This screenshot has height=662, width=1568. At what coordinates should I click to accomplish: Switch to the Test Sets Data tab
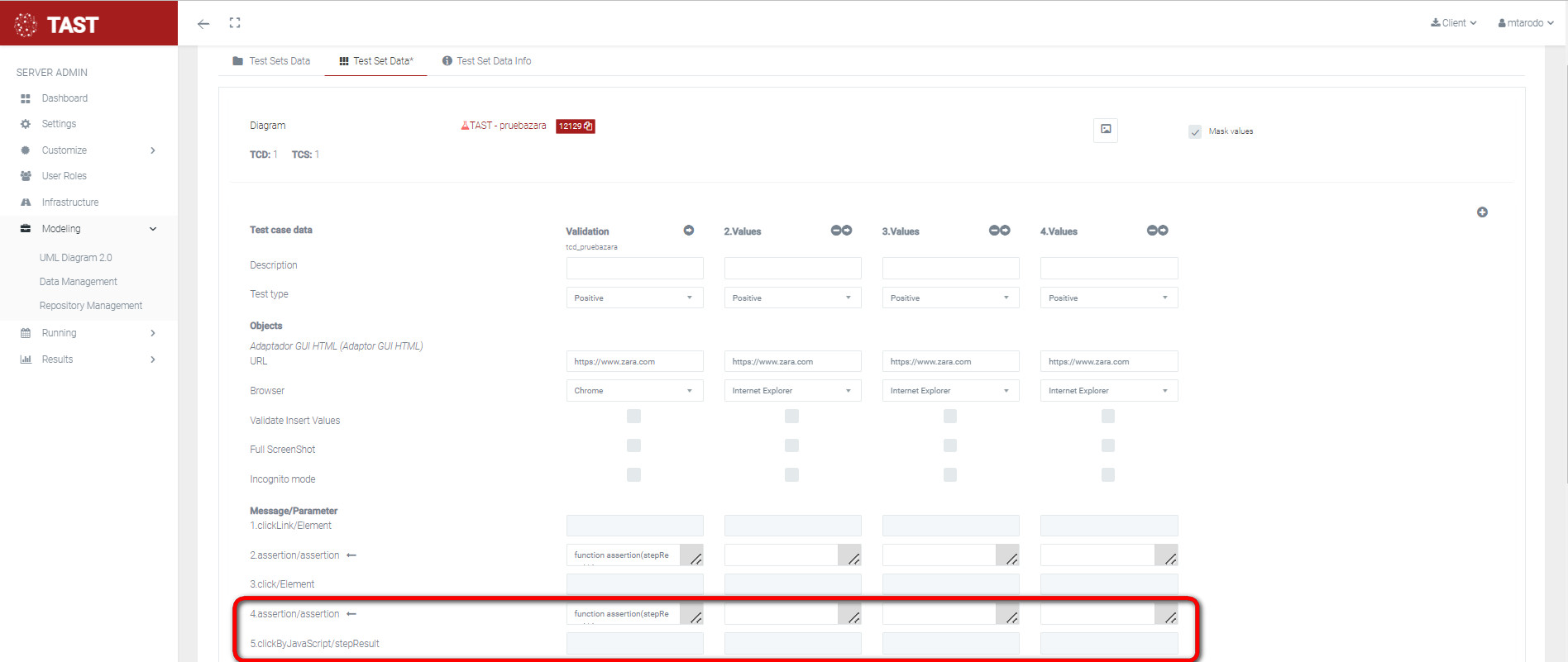pos(272,61)
